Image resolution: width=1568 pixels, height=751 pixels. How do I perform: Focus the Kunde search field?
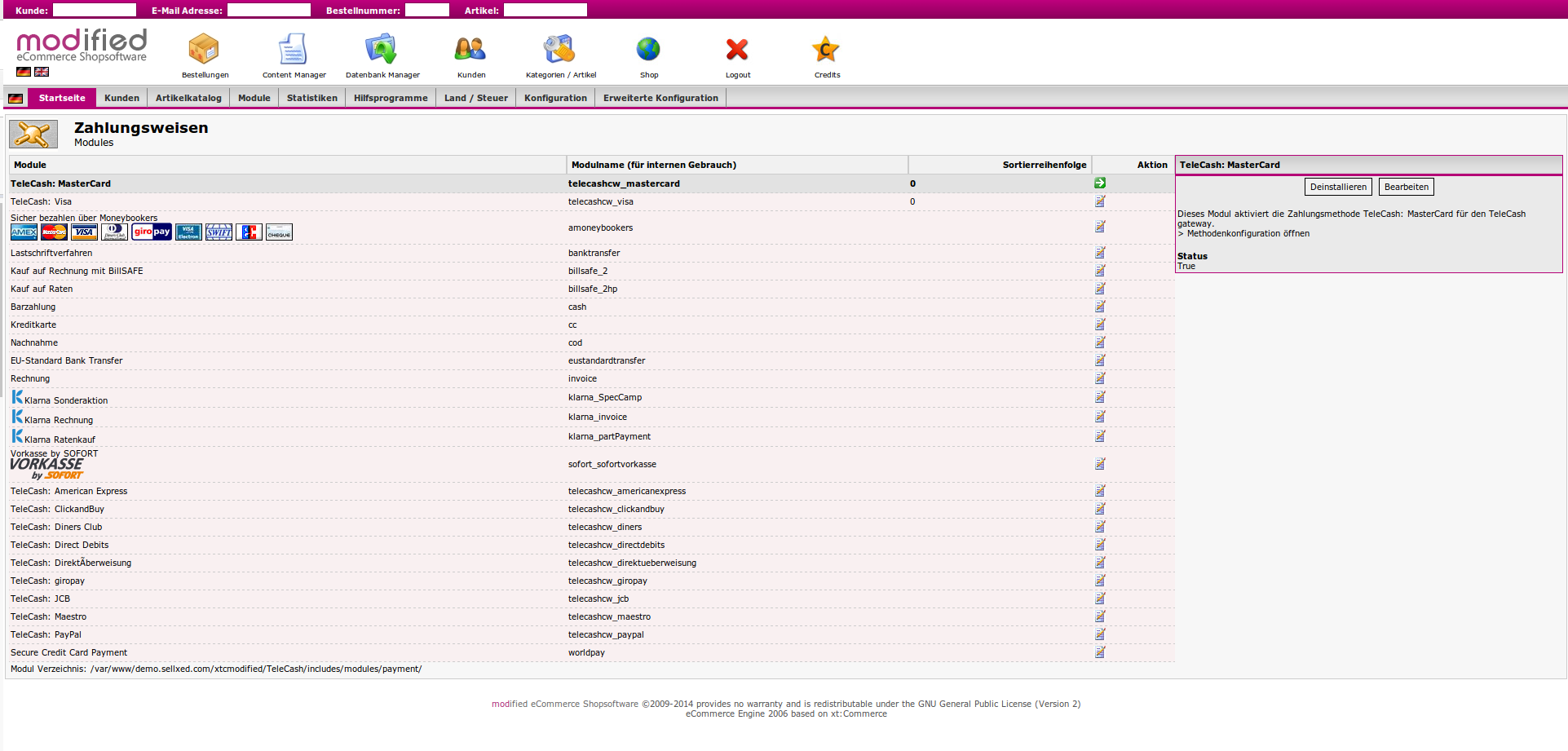click(x=95, y=10)
